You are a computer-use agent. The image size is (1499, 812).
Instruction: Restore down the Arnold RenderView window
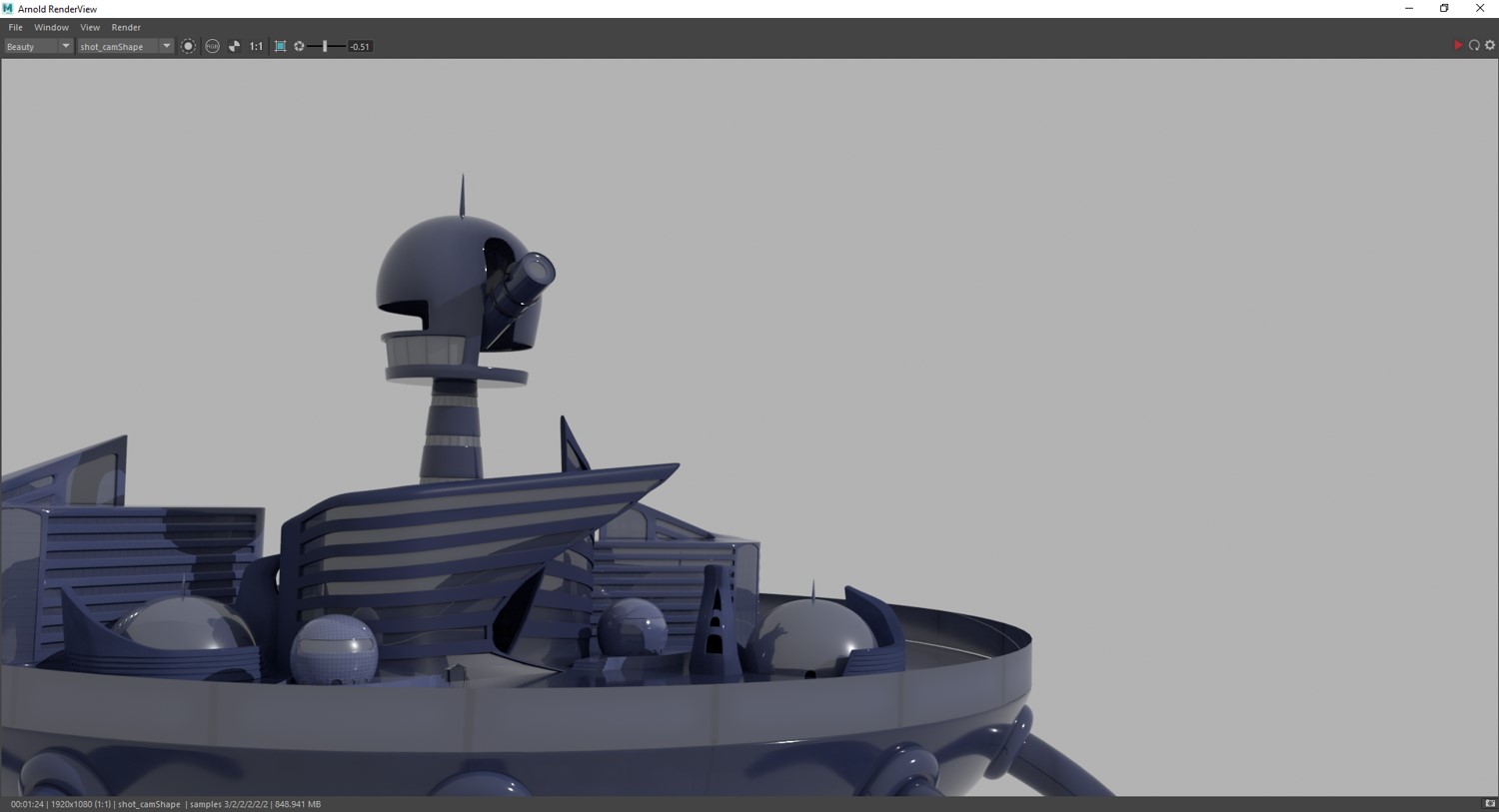[1444, 8]
